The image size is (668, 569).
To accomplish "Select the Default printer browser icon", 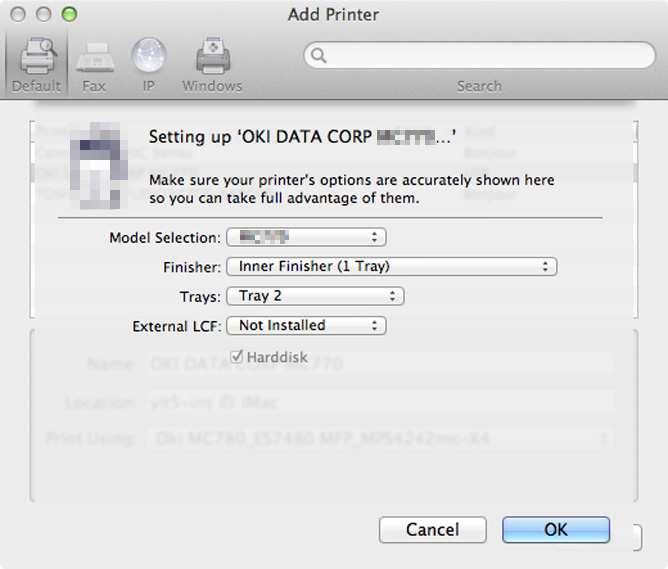I will [x=37, y=56].
